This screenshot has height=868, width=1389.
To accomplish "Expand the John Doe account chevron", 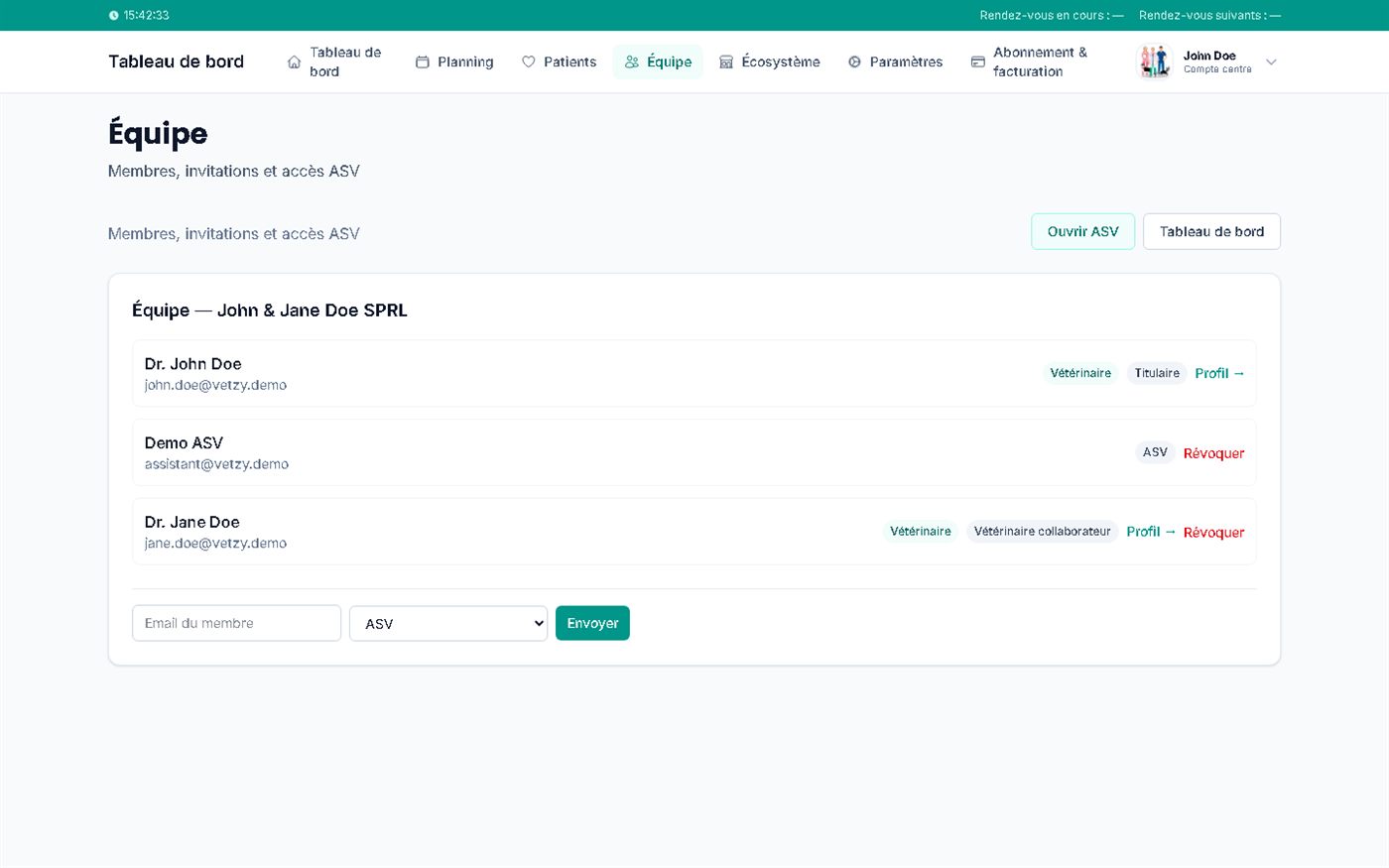I will [x=1271, y=62].
